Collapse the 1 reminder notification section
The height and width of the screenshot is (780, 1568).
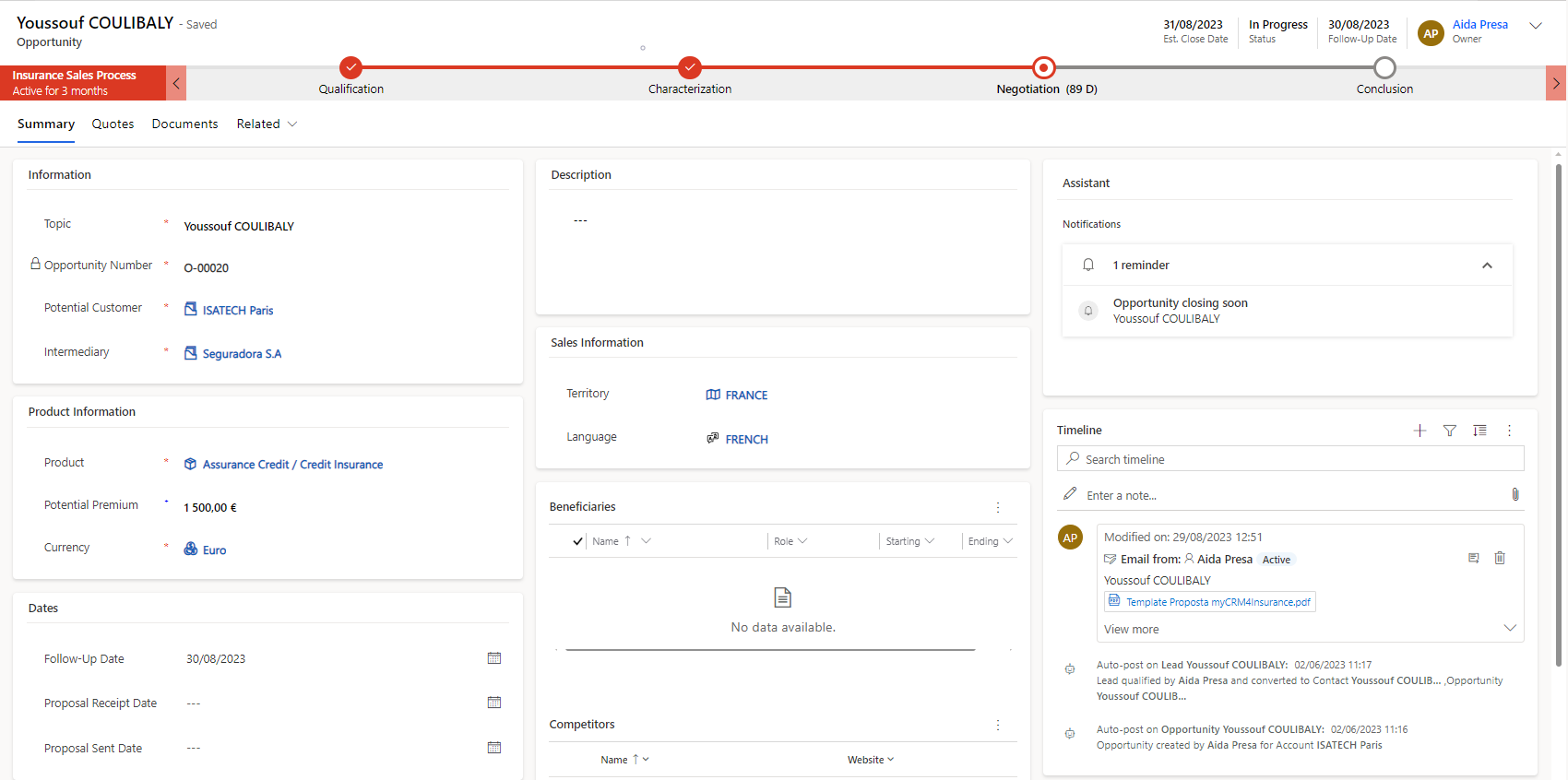click(1487, 266)
